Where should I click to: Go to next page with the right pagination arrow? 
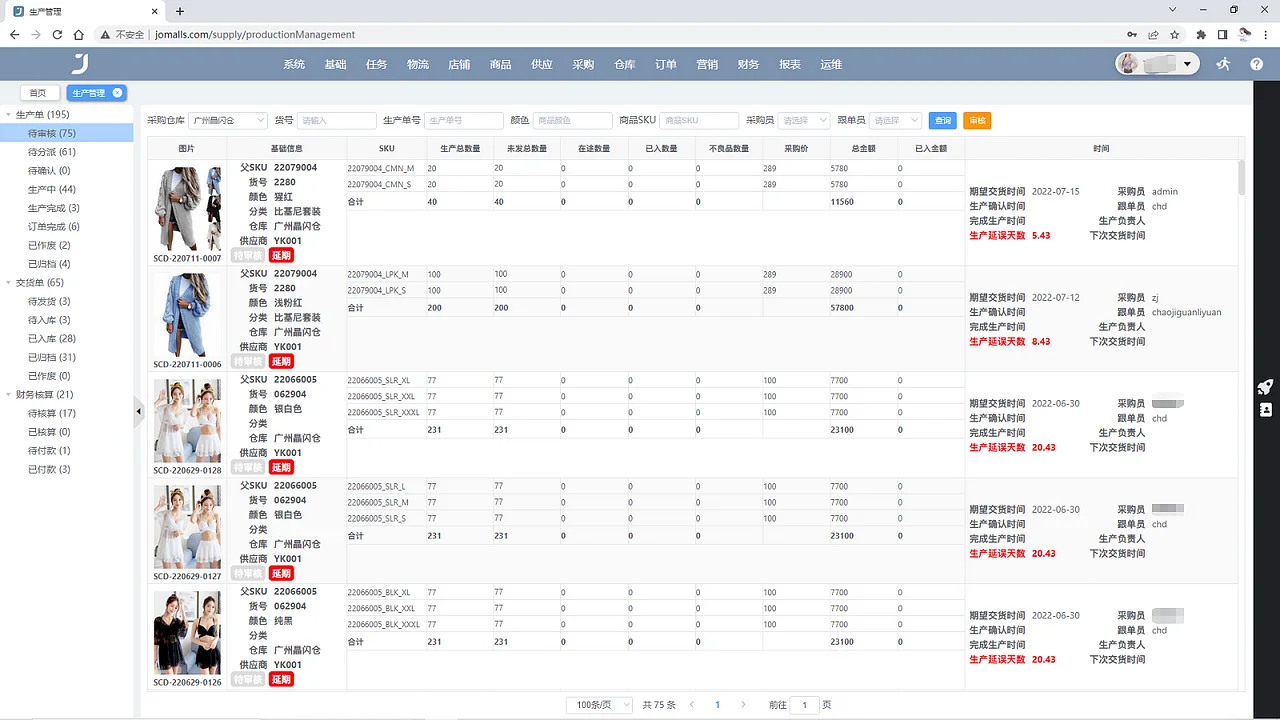click(x=744, y=705)
